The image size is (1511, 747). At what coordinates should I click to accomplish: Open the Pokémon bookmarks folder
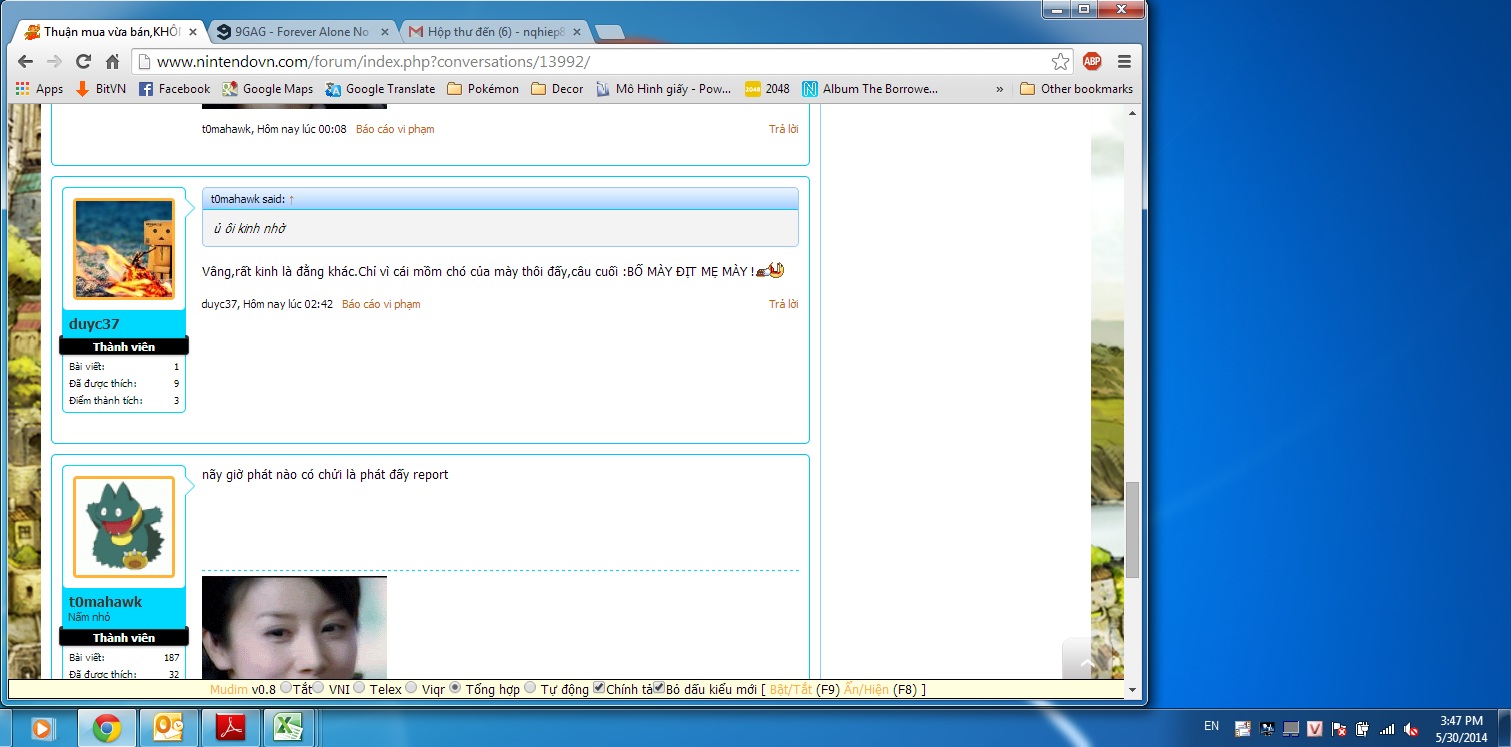point(483,89)
